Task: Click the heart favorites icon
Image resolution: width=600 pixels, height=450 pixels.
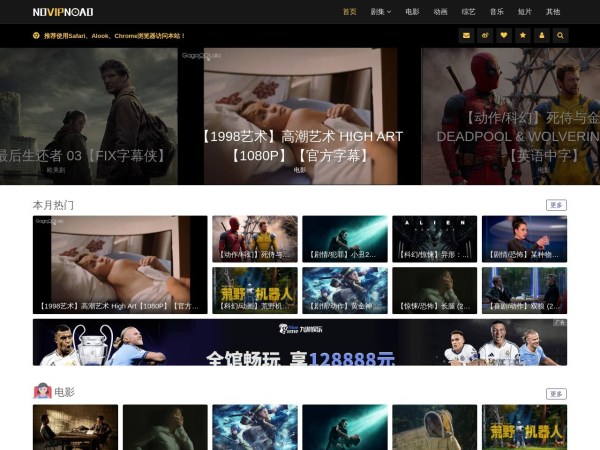Action: (x=504, y=35)
